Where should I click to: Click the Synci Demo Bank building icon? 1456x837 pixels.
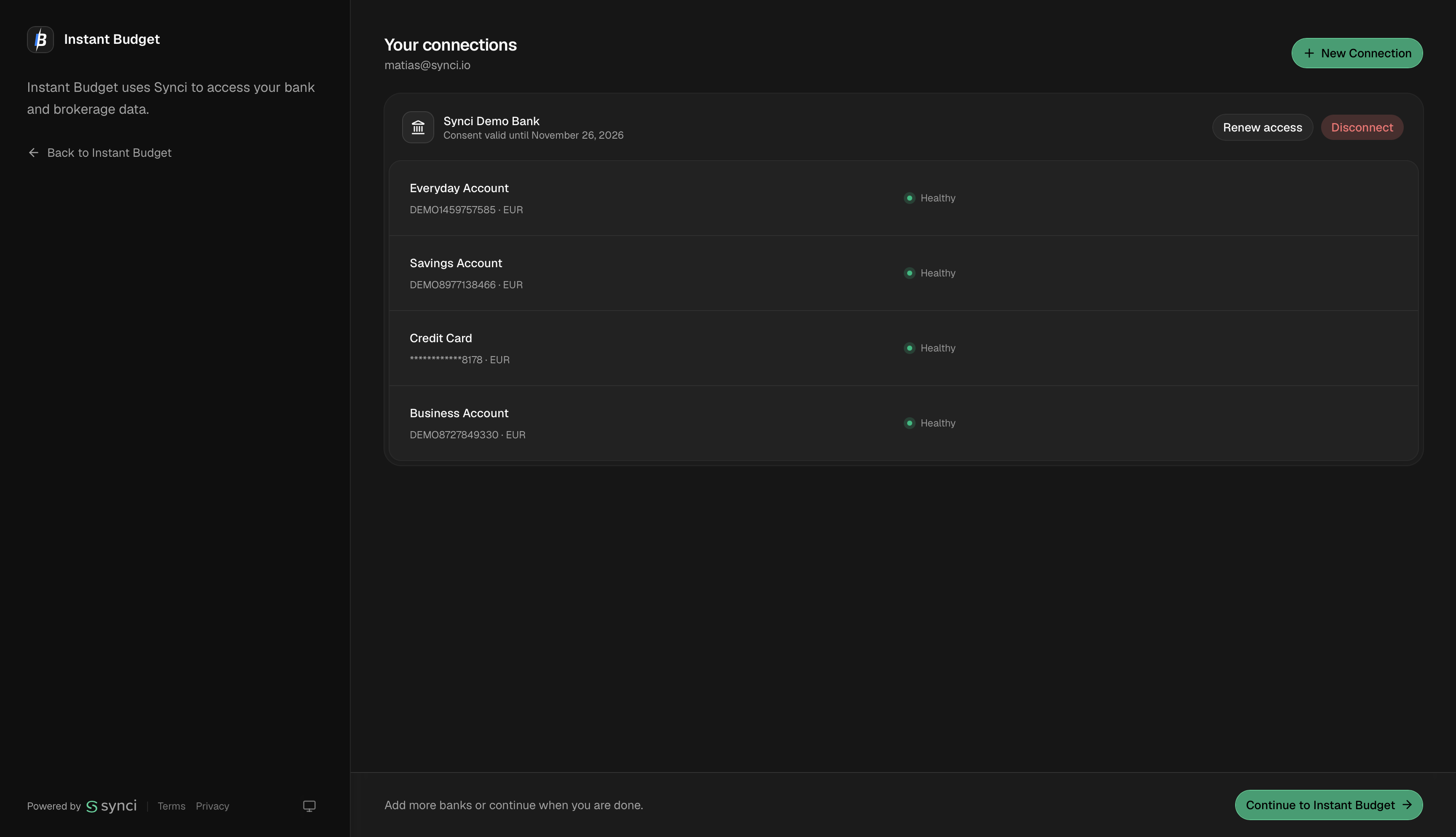click(418, 127)
